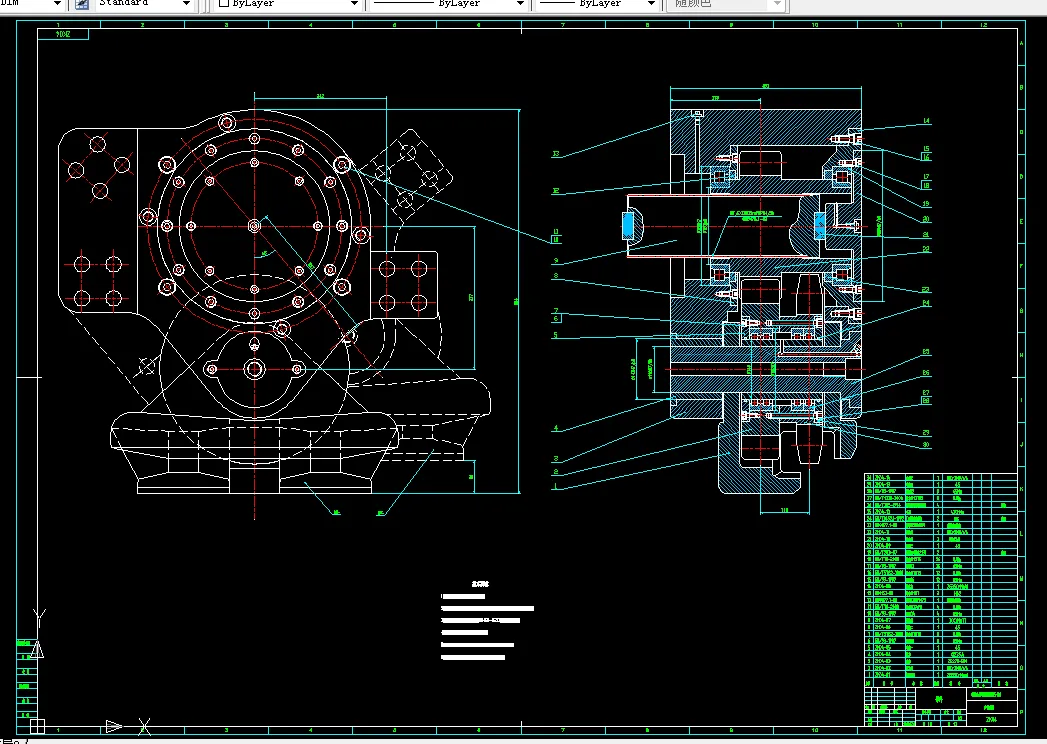
Task: Select part balloon number 24
Action: point(926,303)
